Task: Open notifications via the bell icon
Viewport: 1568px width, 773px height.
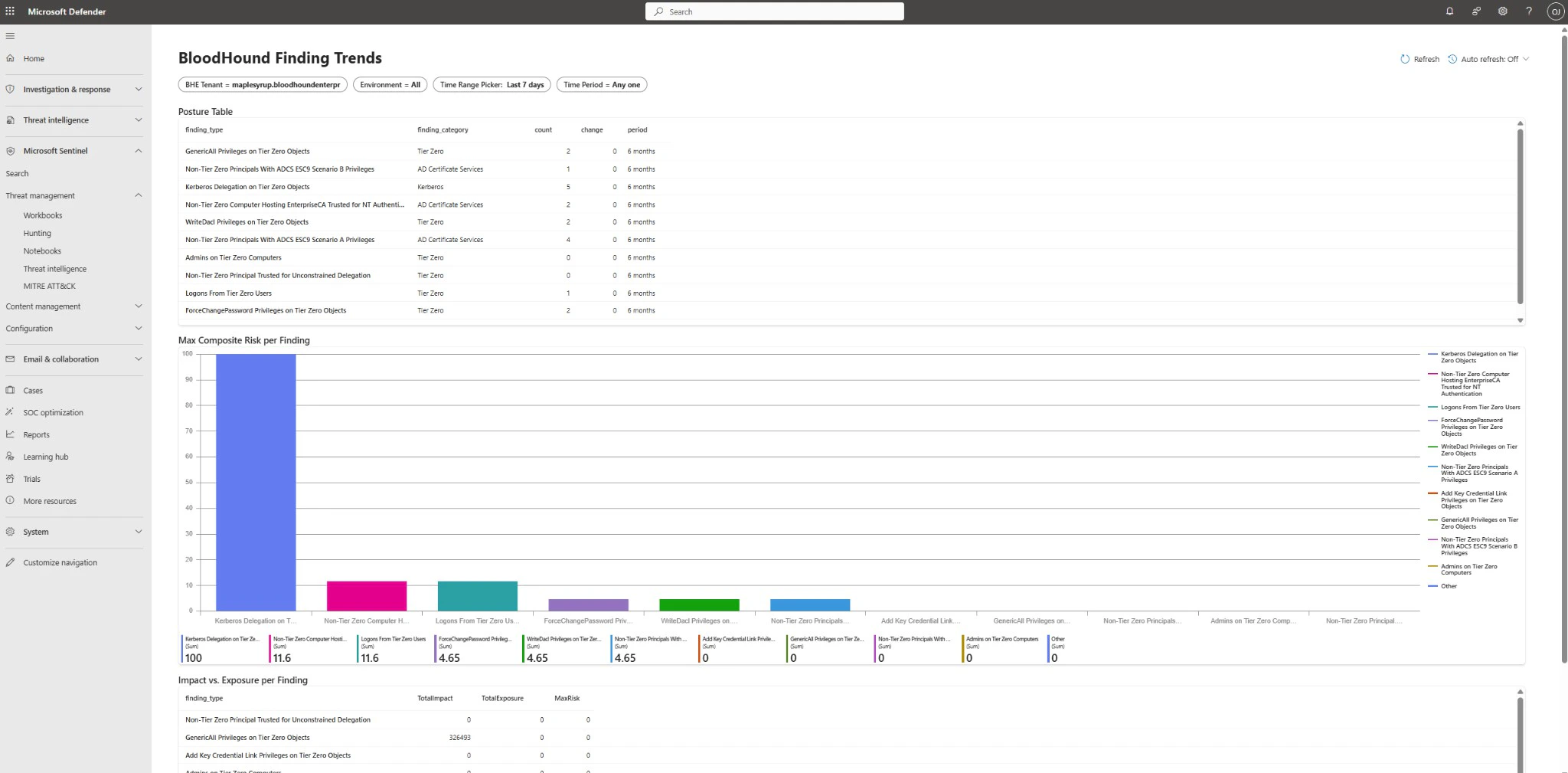Action: tap(1449, 11)
